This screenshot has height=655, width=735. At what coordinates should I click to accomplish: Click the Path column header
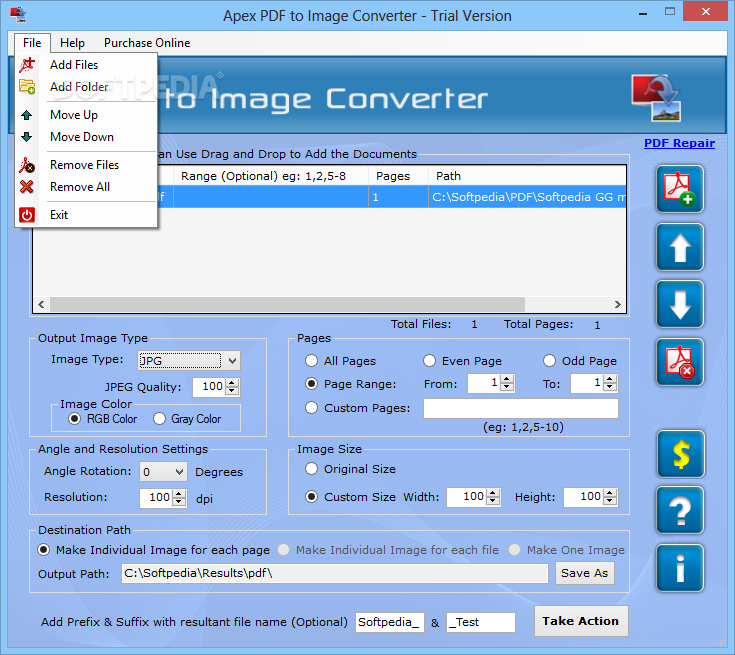pos(527,176)
